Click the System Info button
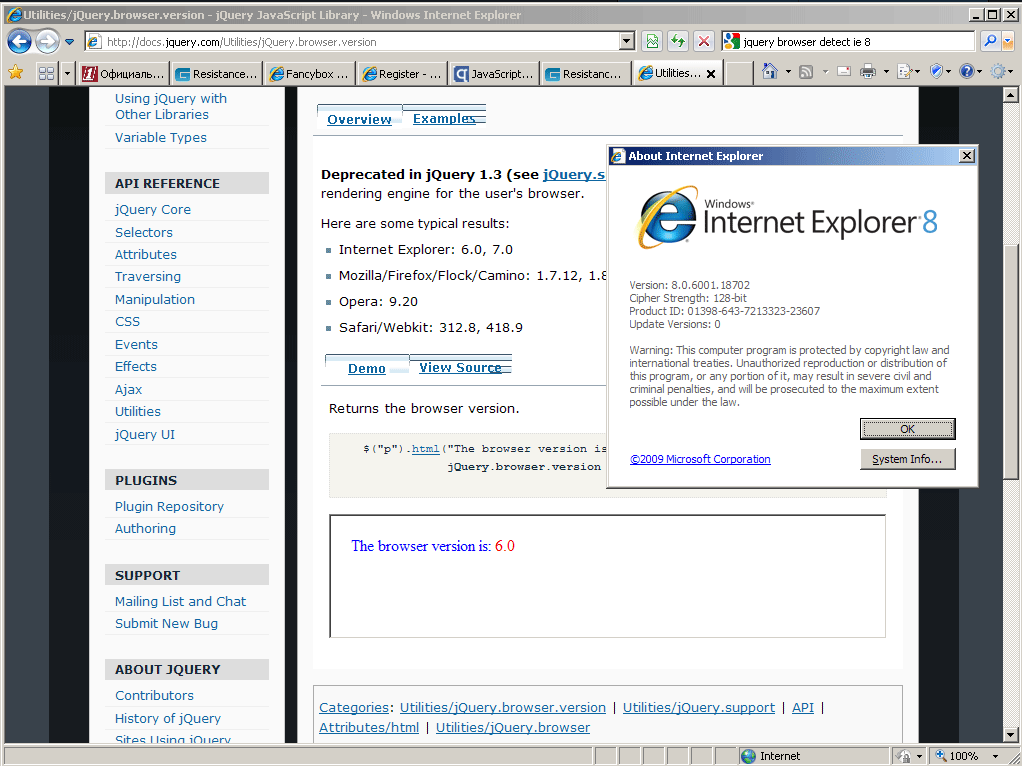The width and height of the screenshot is (1022, 766). [907, 459]
